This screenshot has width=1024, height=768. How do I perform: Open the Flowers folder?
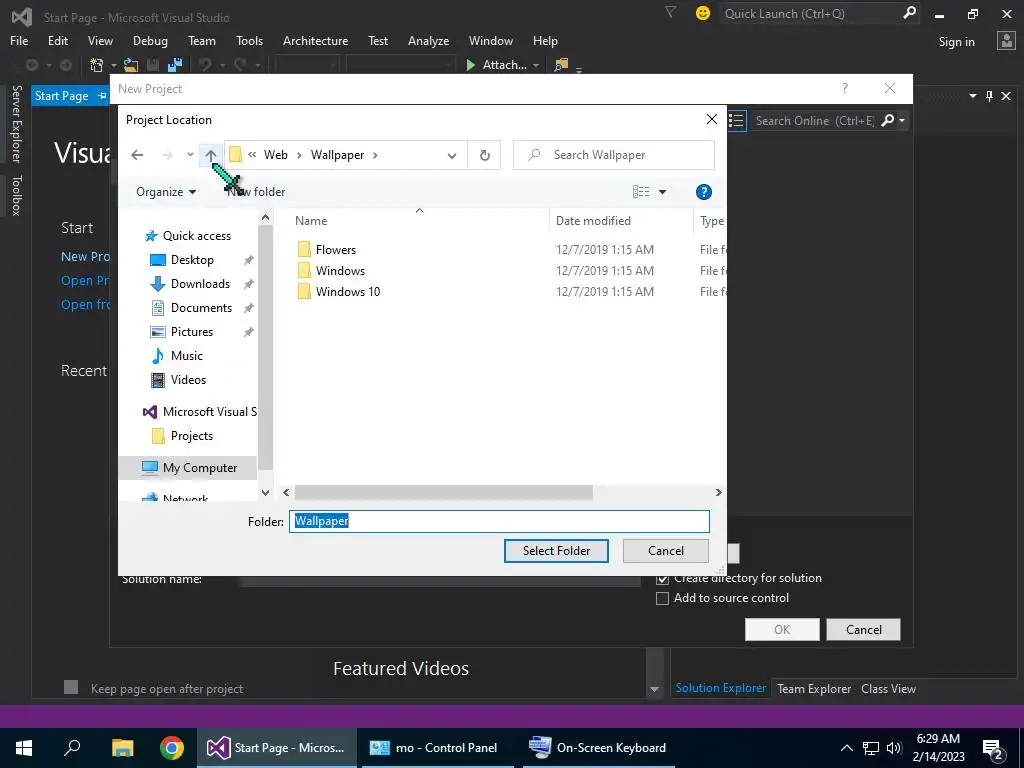coord(336,249)
